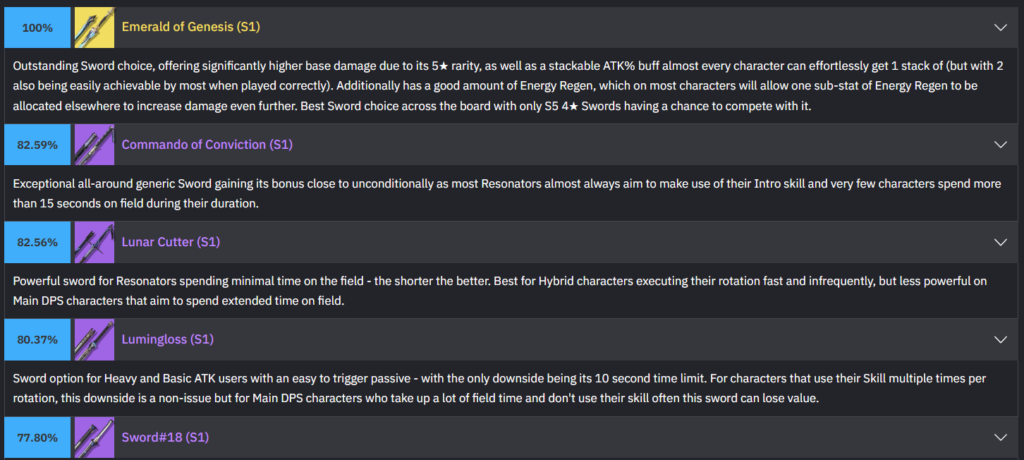Click the 82.56% rating badge
Image resolution: width=1024 pixels, height=460 pixels.
(37, 242)
